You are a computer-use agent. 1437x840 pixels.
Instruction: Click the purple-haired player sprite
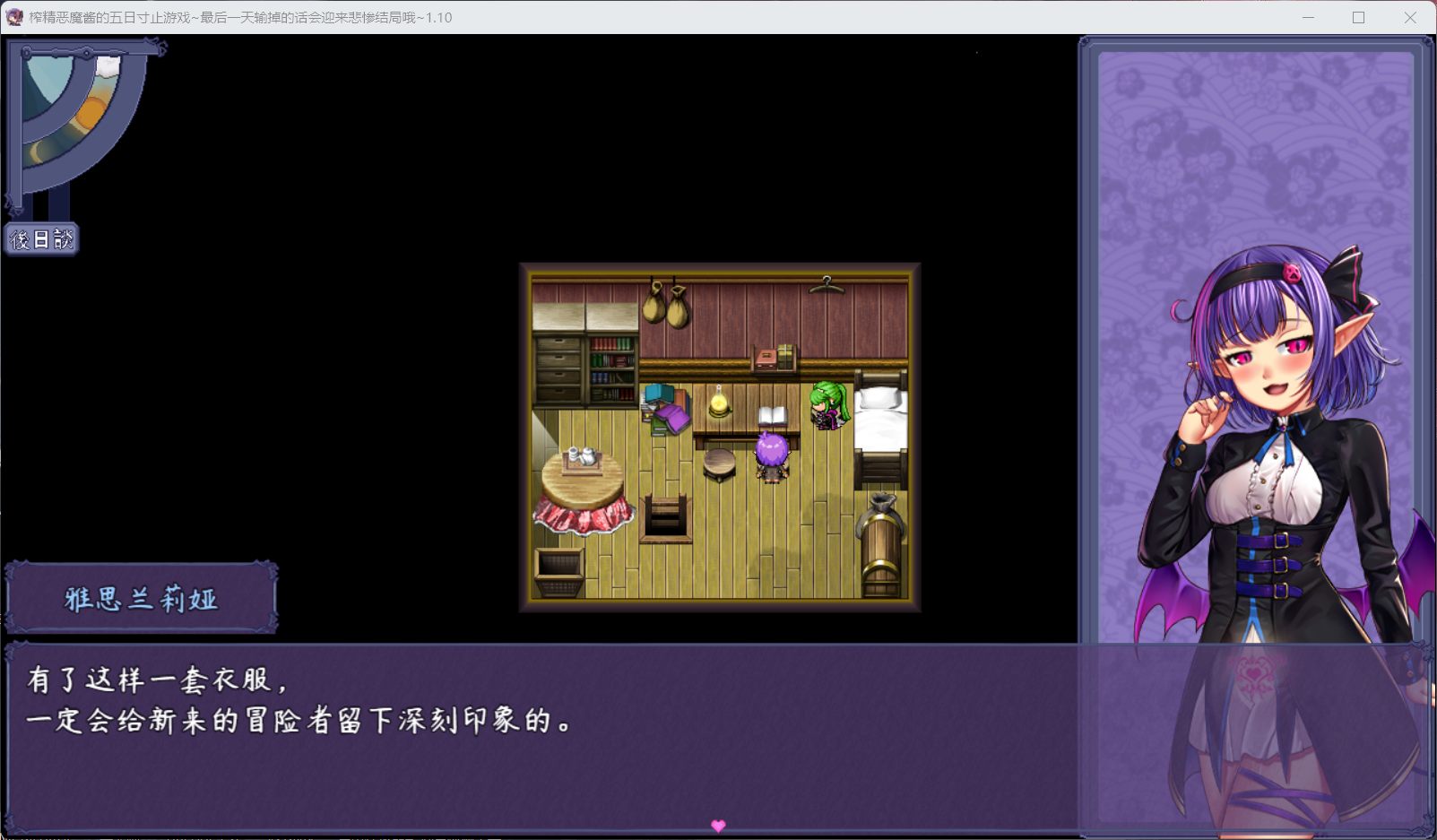coord(772,456)
